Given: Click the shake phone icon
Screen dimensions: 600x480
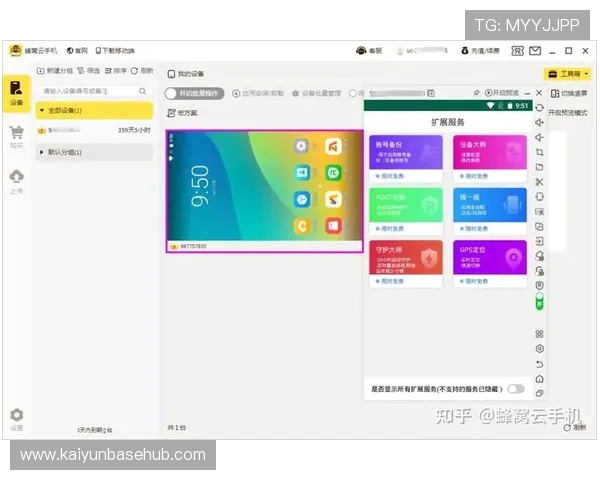Looking at the screenshot, I should click(540, 197).
